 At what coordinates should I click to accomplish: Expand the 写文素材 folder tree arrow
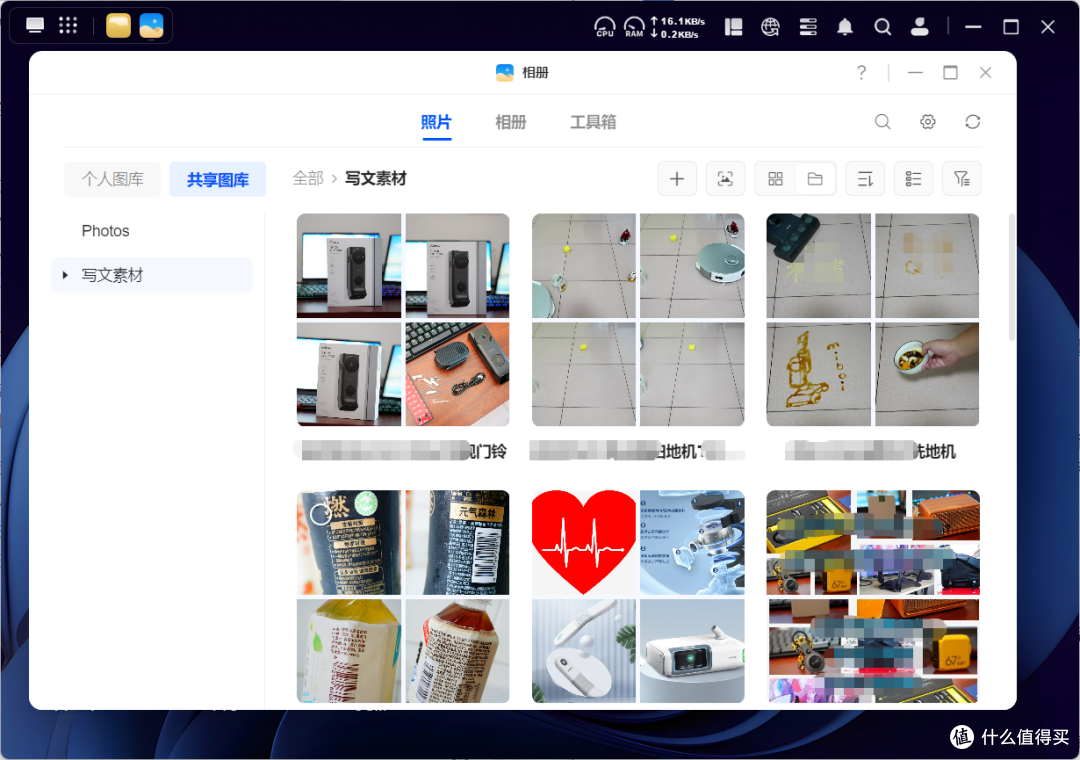[x=65, y=275]
